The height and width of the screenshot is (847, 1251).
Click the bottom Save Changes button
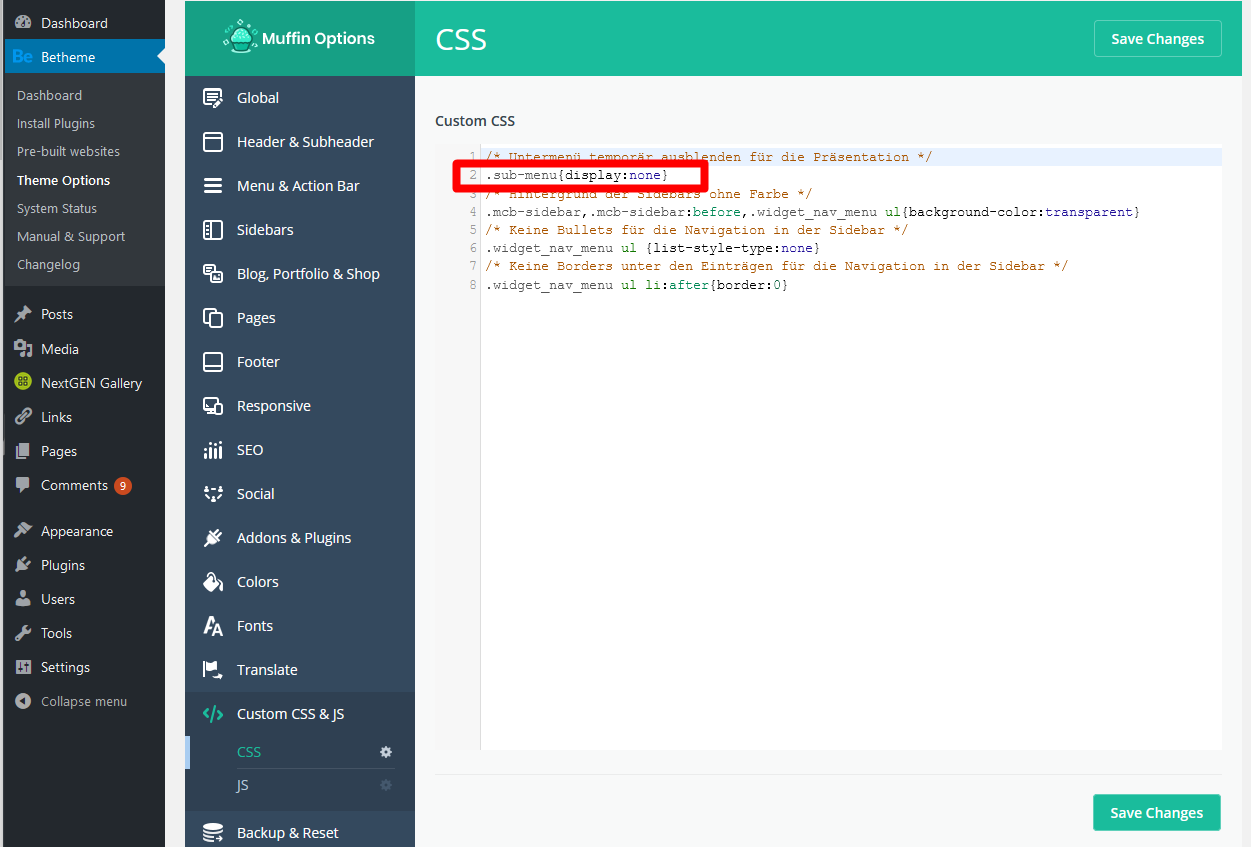tap(1157, 813)
